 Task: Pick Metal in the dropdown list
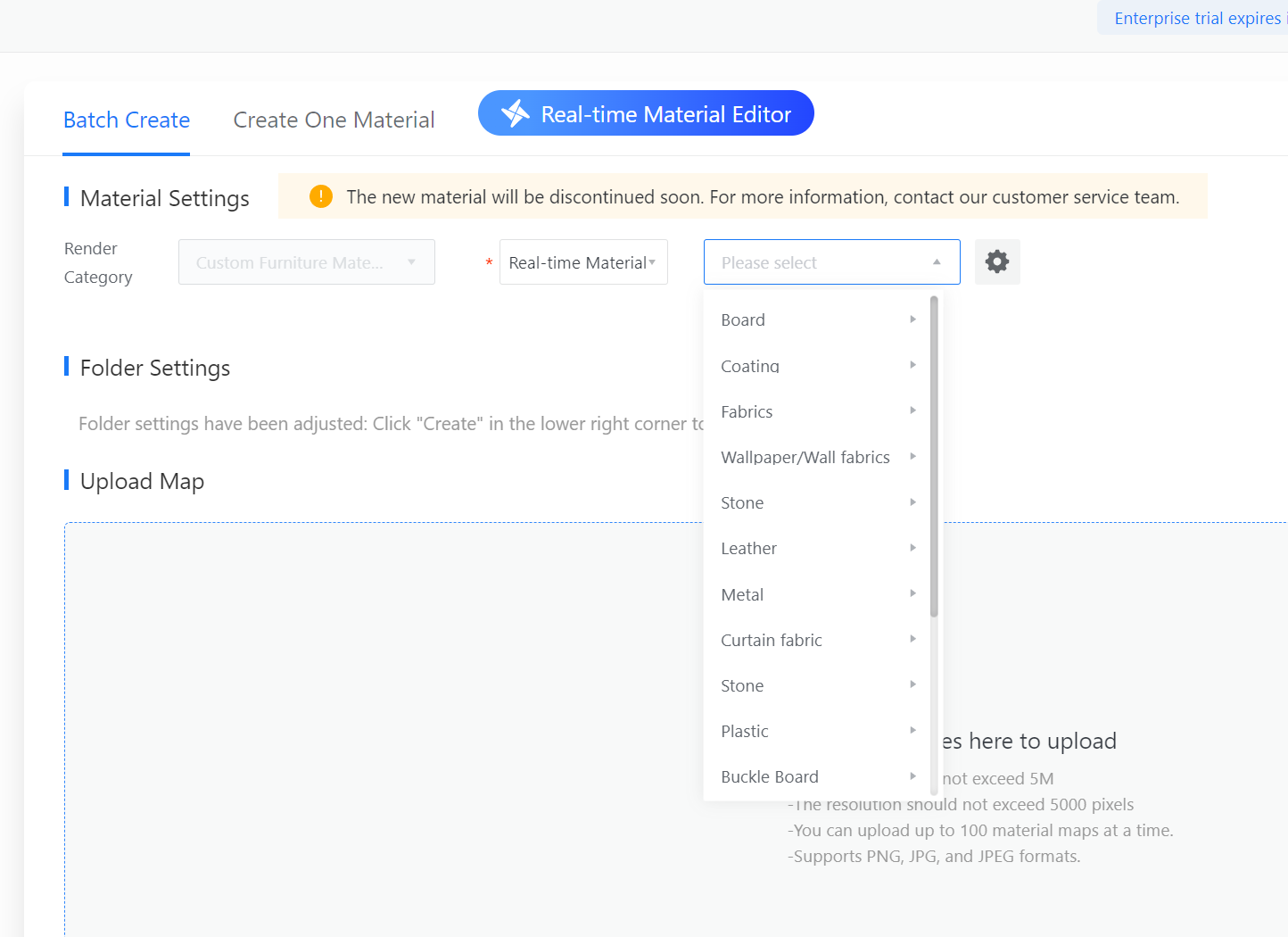point(742,594)
